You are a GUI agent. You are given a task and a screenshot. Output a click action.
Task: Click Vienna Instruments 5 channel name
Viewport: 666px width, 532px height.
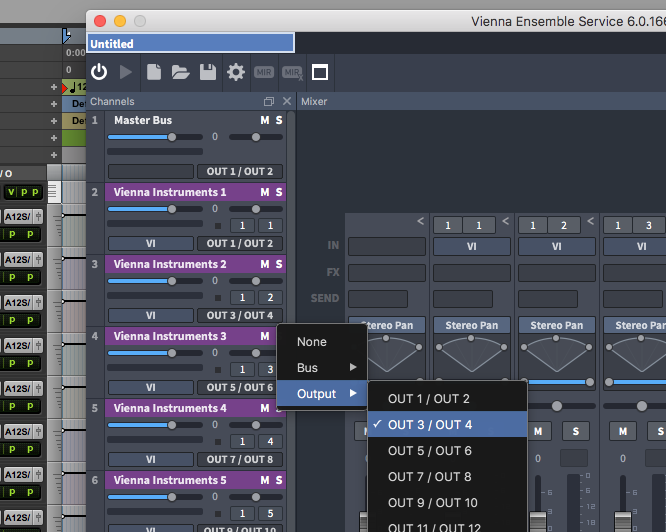point(170,480)
